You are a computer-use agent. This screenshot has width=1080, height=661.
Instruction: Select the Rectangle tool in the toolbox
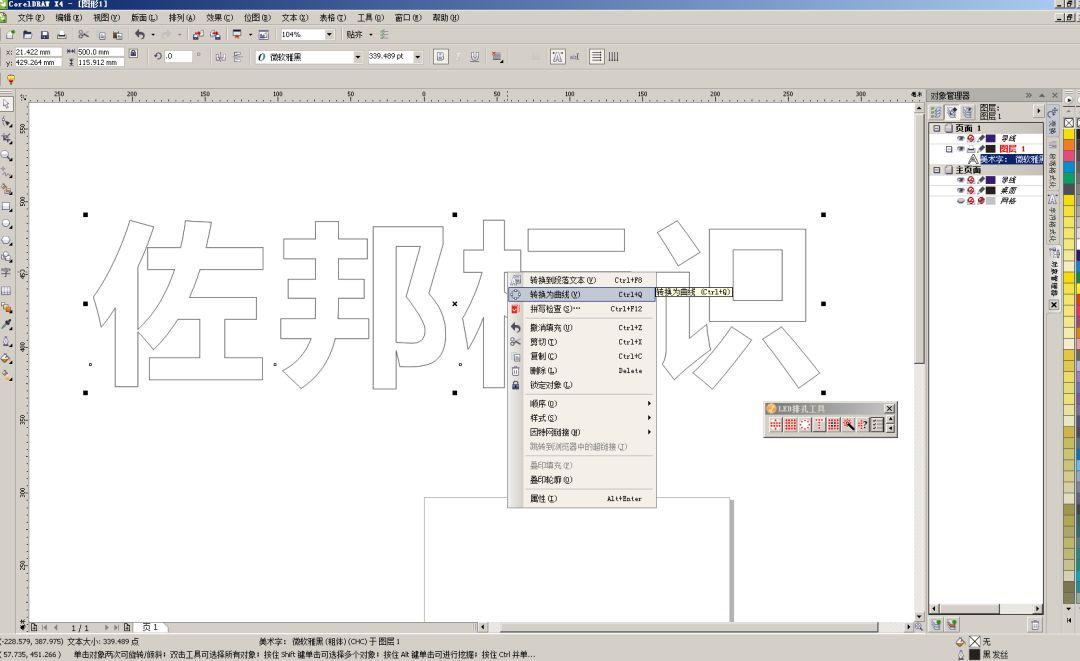[6, 207]
